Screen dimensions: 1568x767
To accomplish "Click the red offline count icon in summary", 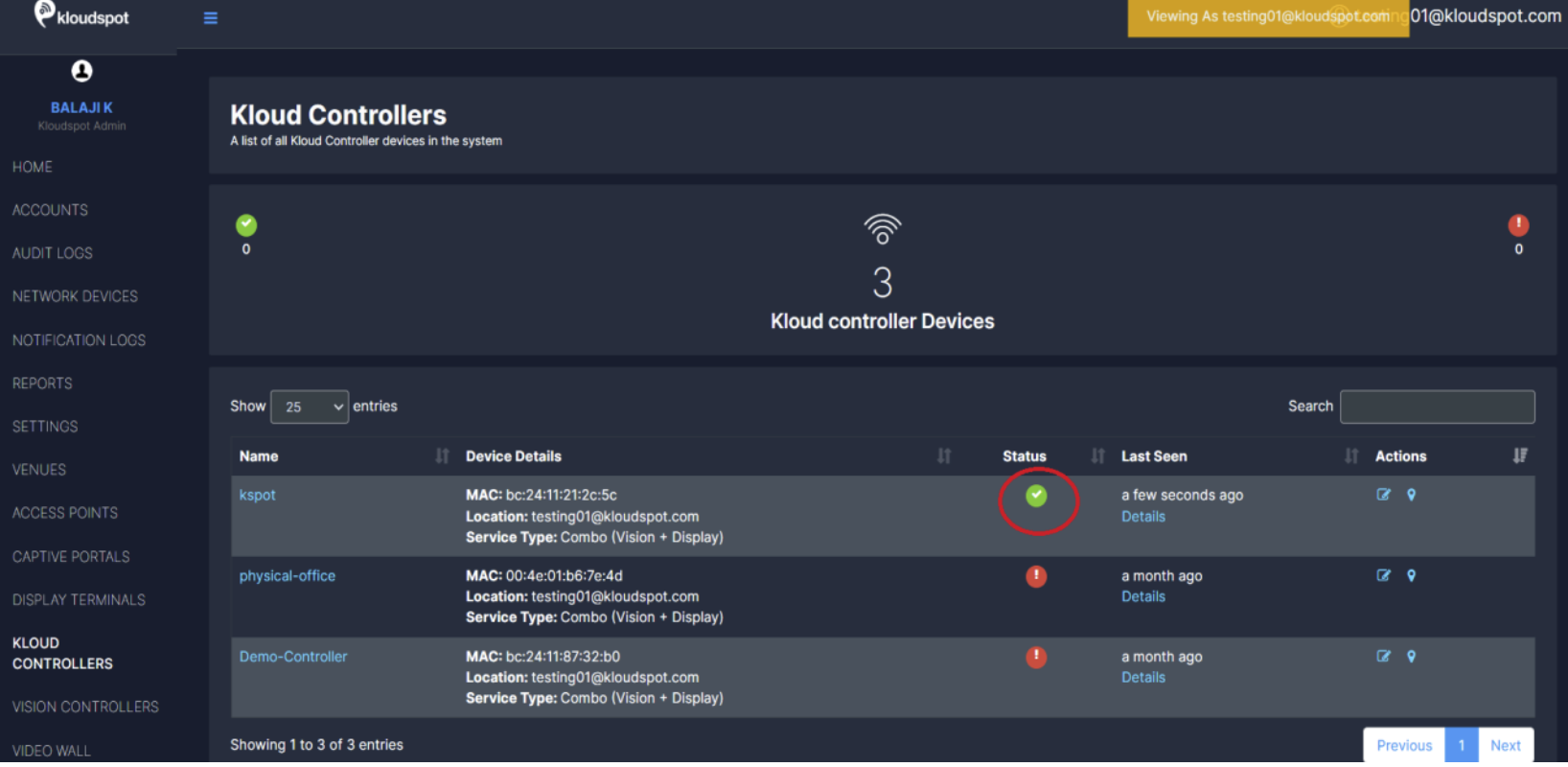I will (1518, 225).
